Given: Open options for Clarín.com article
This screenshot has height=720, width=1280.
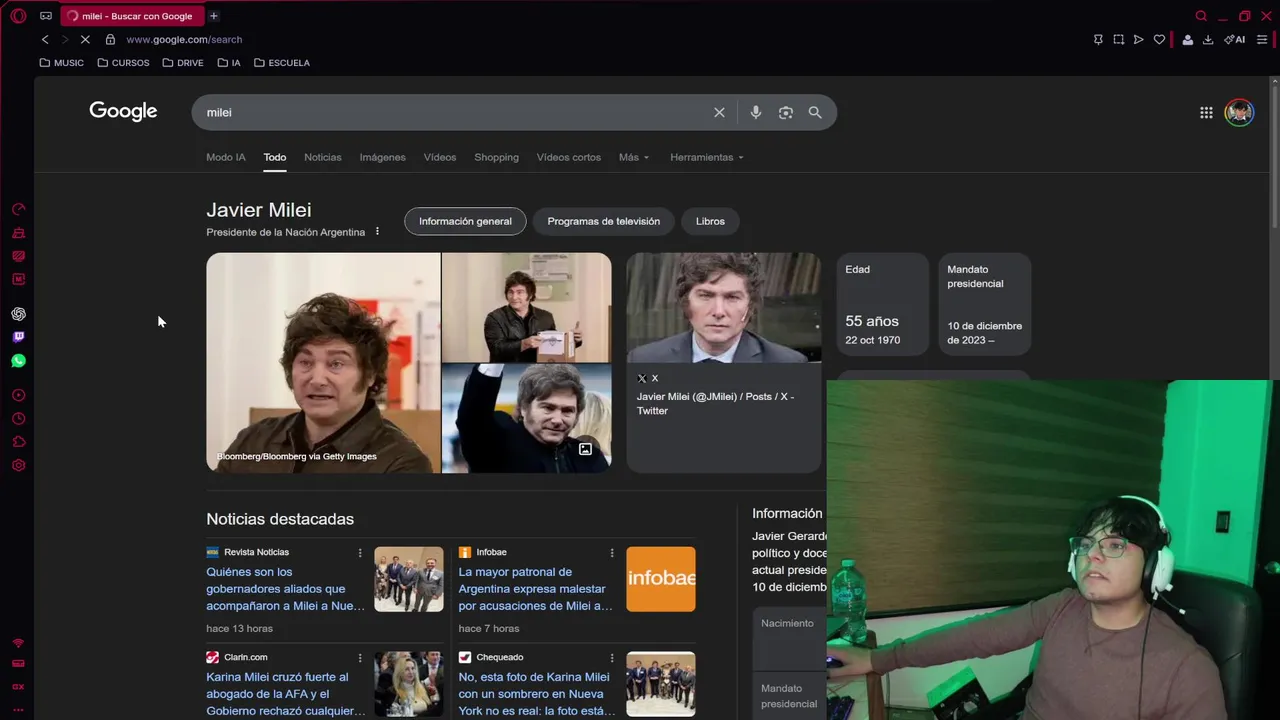Looking at the screenshot, I should (360, 657).
